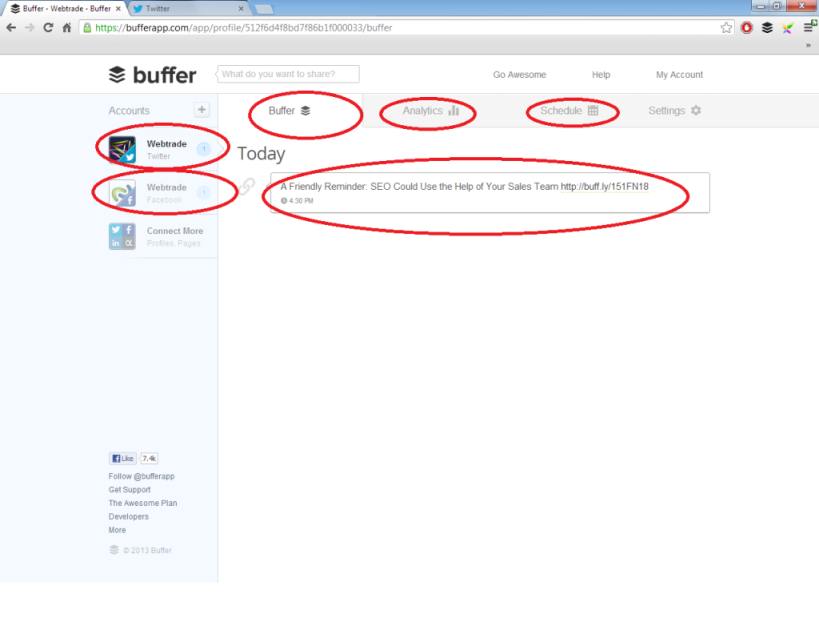Open the Chrome menu icon

pyautogui.click(x=808, y=28)
